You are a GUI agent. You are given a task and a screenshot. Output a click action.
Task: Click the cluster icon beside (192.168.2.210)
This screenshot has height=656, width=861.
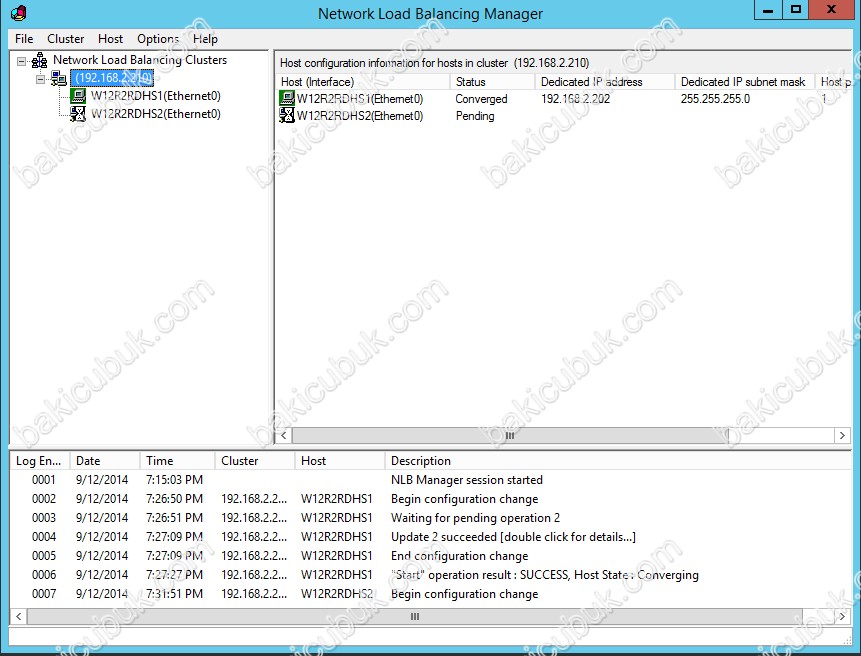(x=59, y=79)
